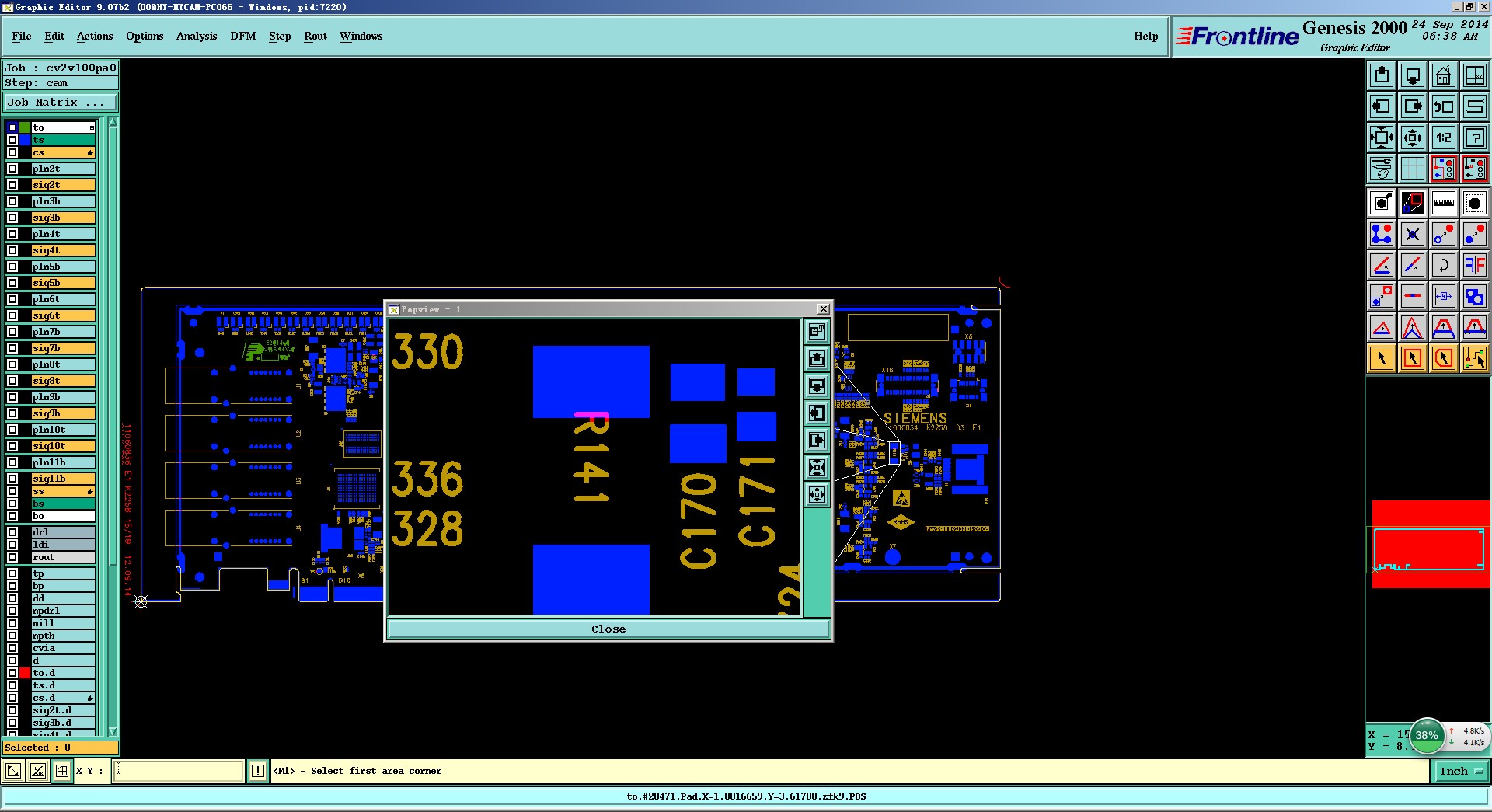Screen dimensions: 1492x812
Task: Click the rotate curved arrow icon
Action: (x=1444, y=265)
